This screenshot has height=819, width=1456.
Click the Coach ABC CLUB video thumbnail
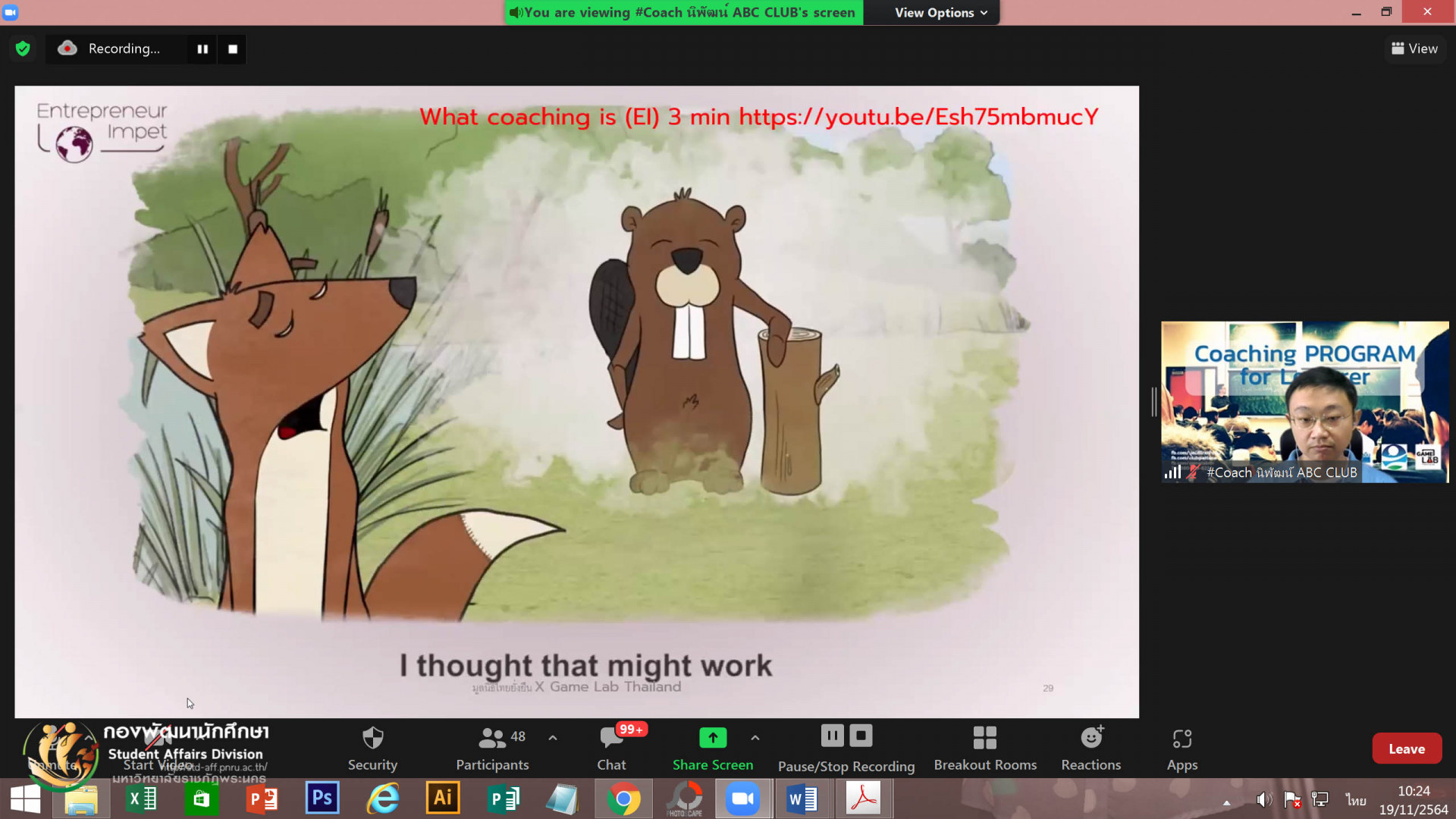tap(1304, 402)
